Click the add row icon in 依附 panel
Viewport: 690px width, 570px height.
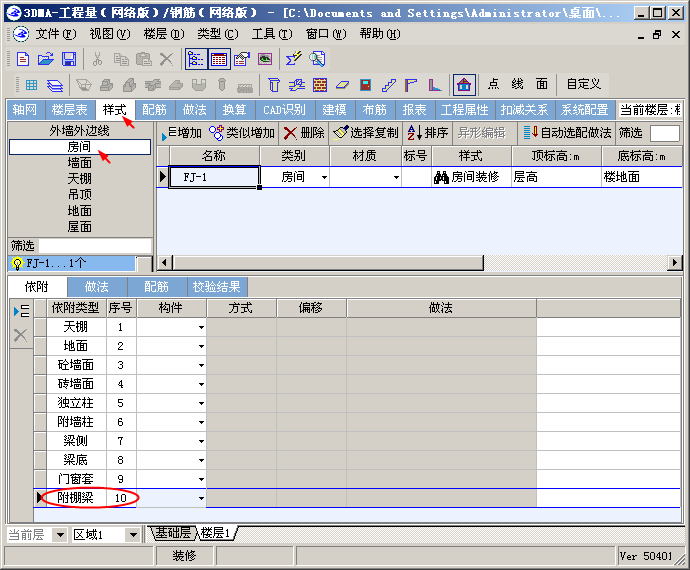(x=22, y=311)
